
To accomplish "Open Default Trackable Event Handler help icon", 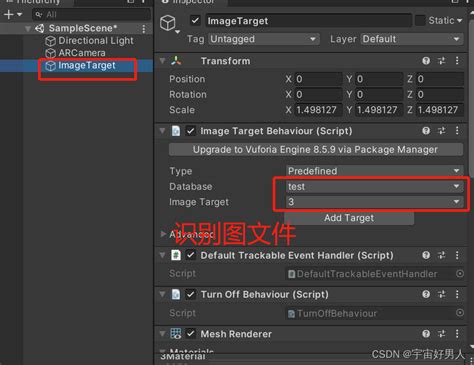I will pyautogui.click(x=426, y=255).
